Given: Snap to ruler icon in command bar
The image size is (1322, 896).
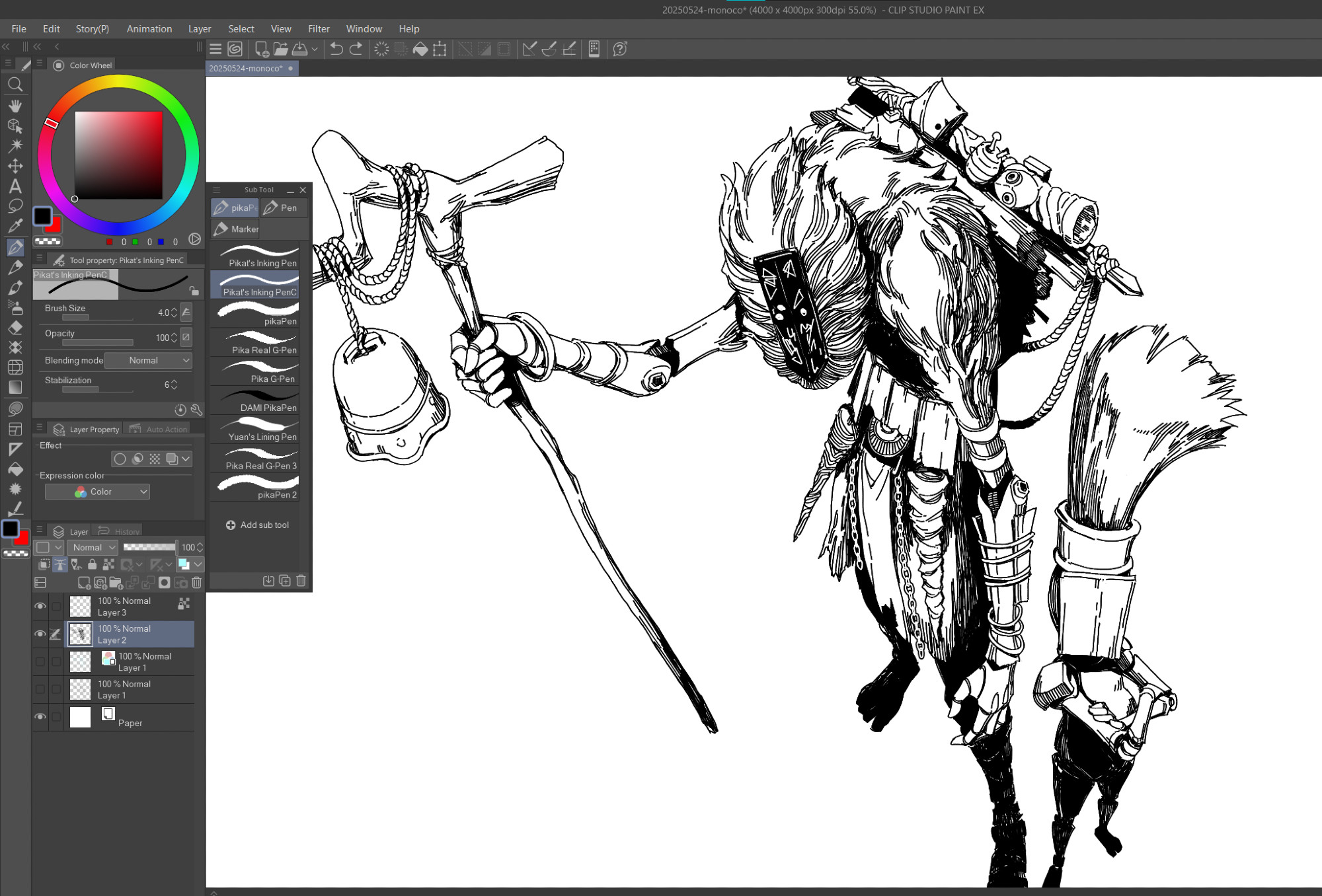Looking at the screenshot, I should 529,49.
